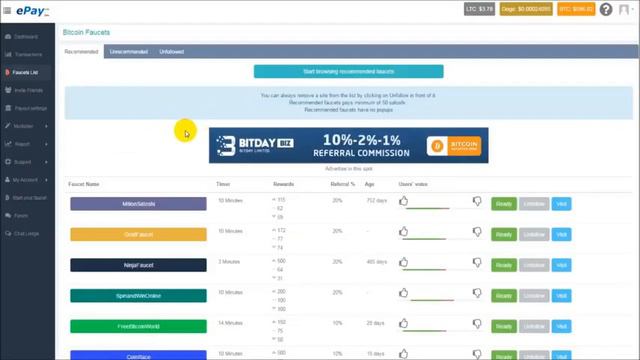640x360 pixels.
Task: Thumbs up the SpinandWinOnline row
Action: 403,293
